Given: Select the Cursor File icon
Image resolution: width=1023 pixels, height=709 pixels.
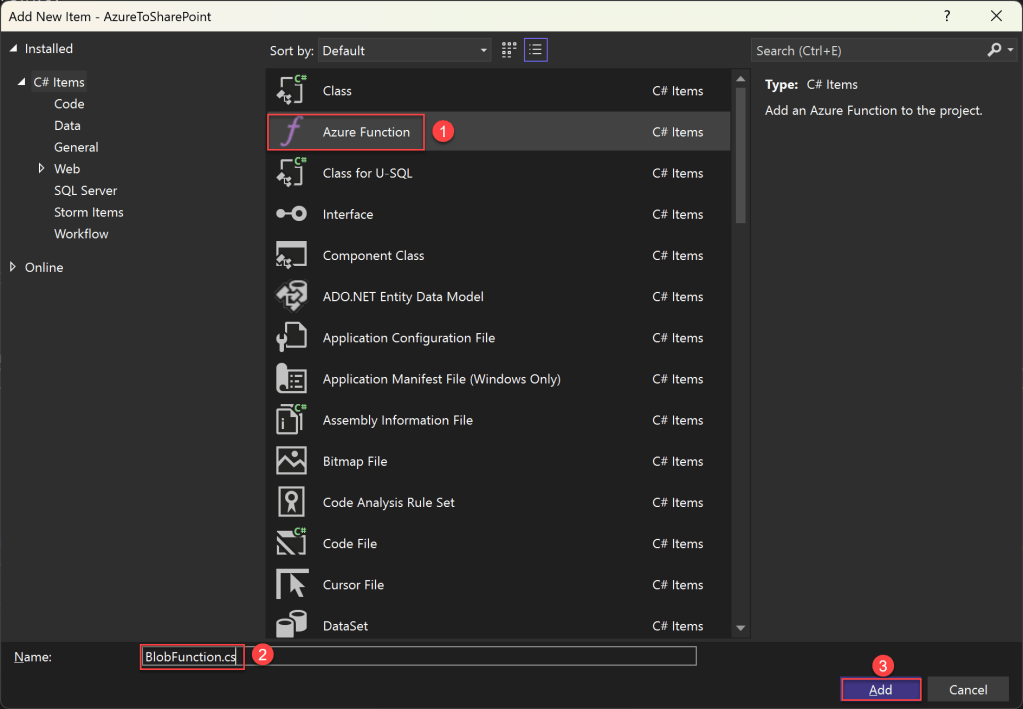Looking at the screenshot, I should (291, 585).
